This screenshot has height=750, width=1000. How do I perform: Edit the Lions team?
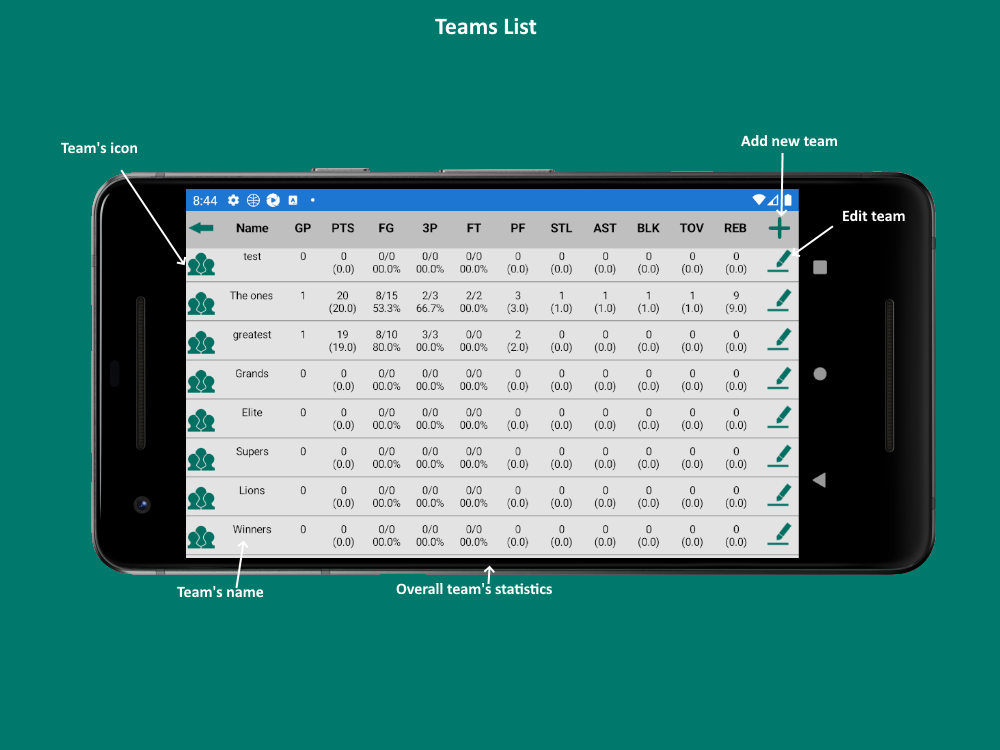tap(780, 496)
